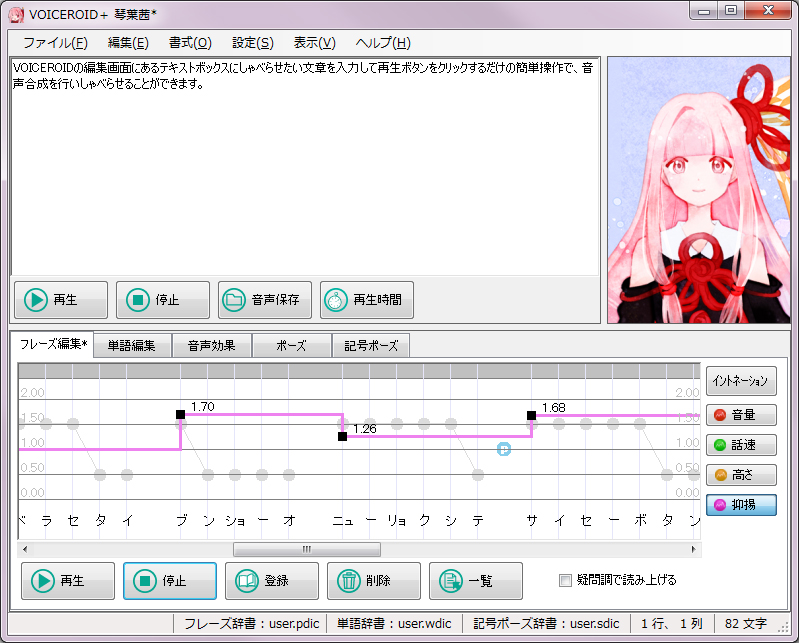Click the ニュ syllable label
This screenshot has height=643, width=799.
tap(343, 520)
